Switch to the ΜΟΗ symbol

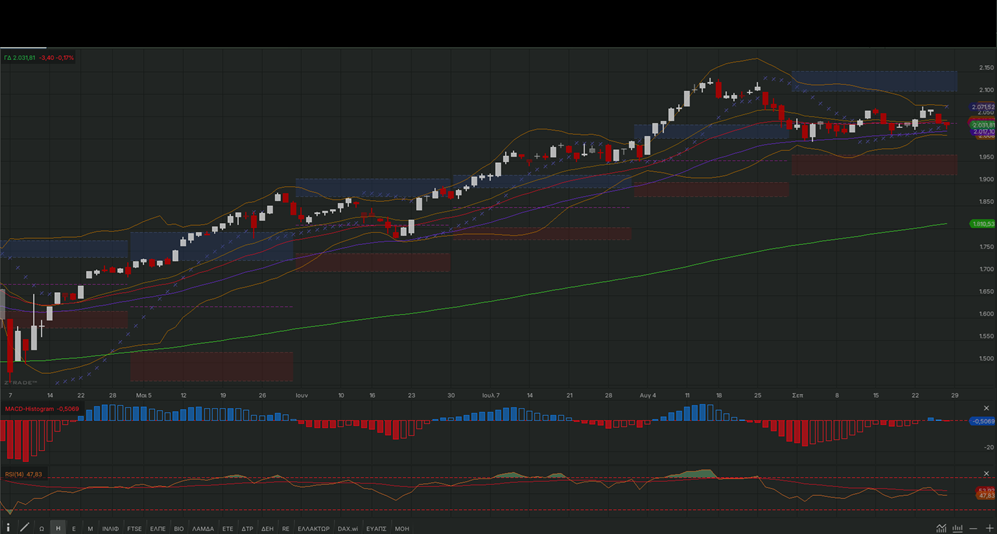pos(402,528)
